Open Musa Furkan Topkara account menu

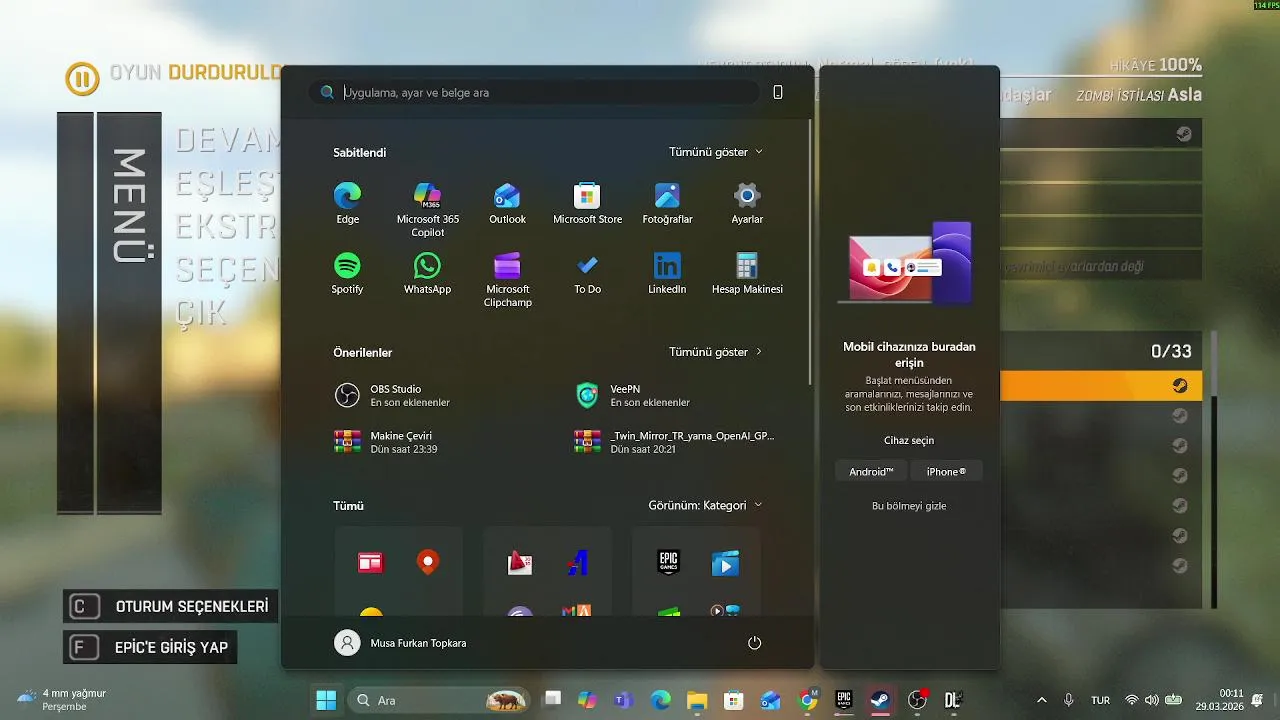tap(400, 643)
